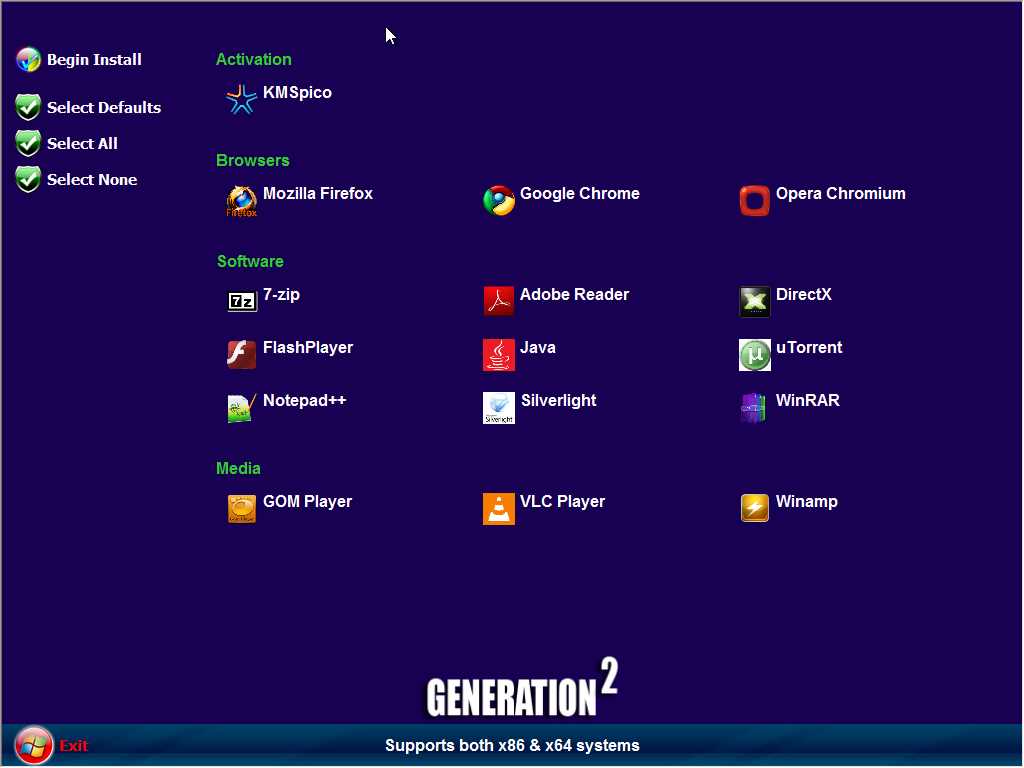
Task: Select the uTorrent icon
Action: [755, 355]
